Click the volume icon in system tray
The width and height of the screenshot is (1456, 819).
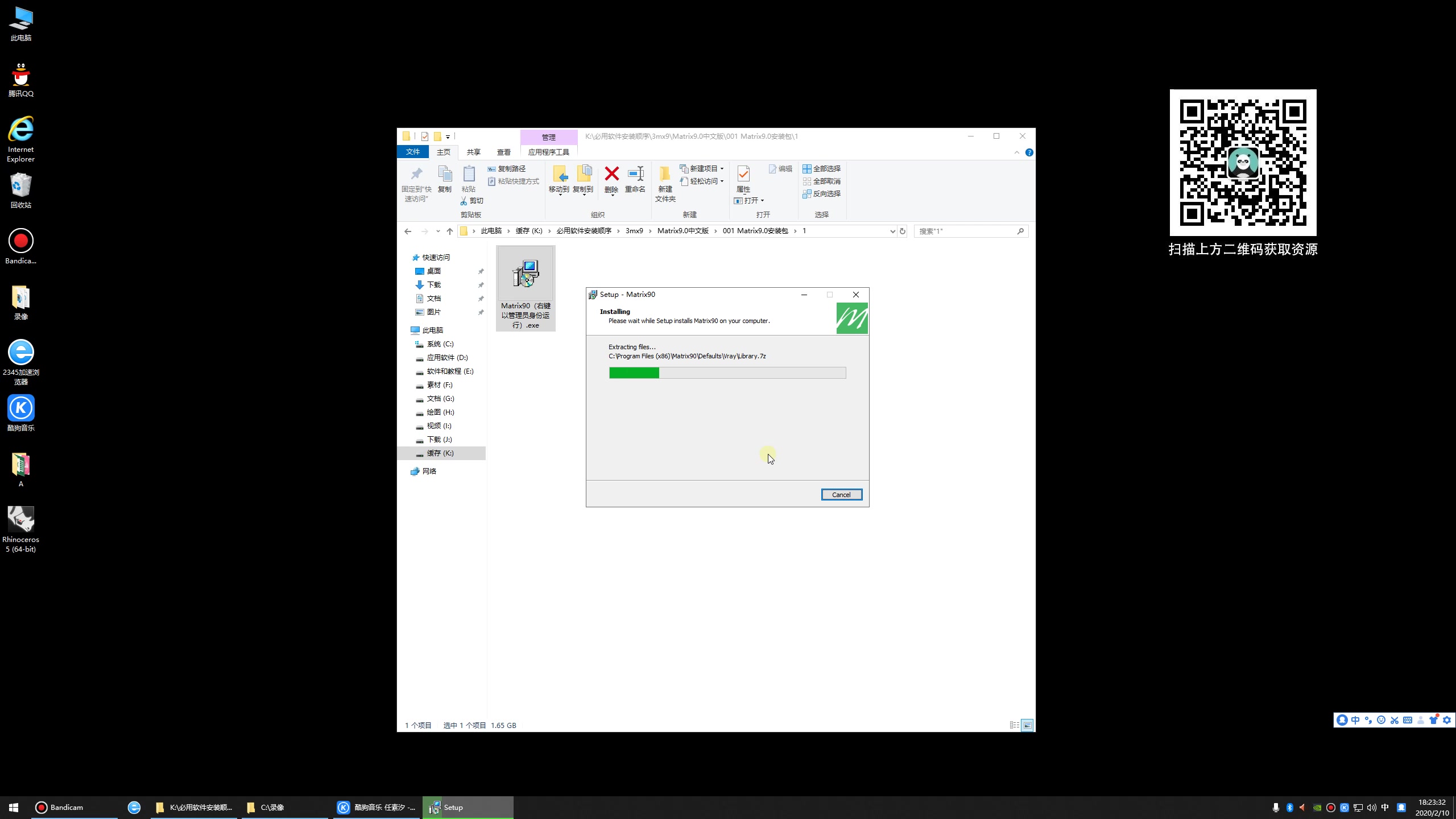(1372, 808)
